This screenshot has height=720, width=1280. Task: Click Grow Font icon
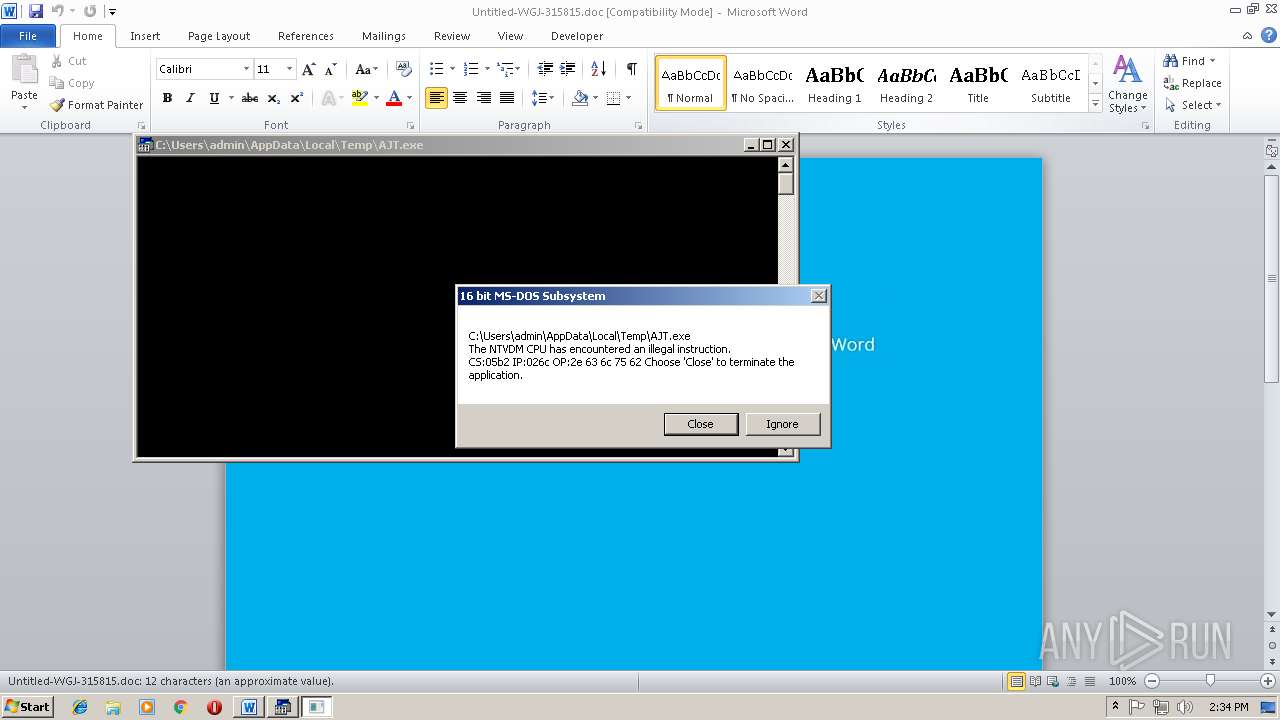(309, 69)
